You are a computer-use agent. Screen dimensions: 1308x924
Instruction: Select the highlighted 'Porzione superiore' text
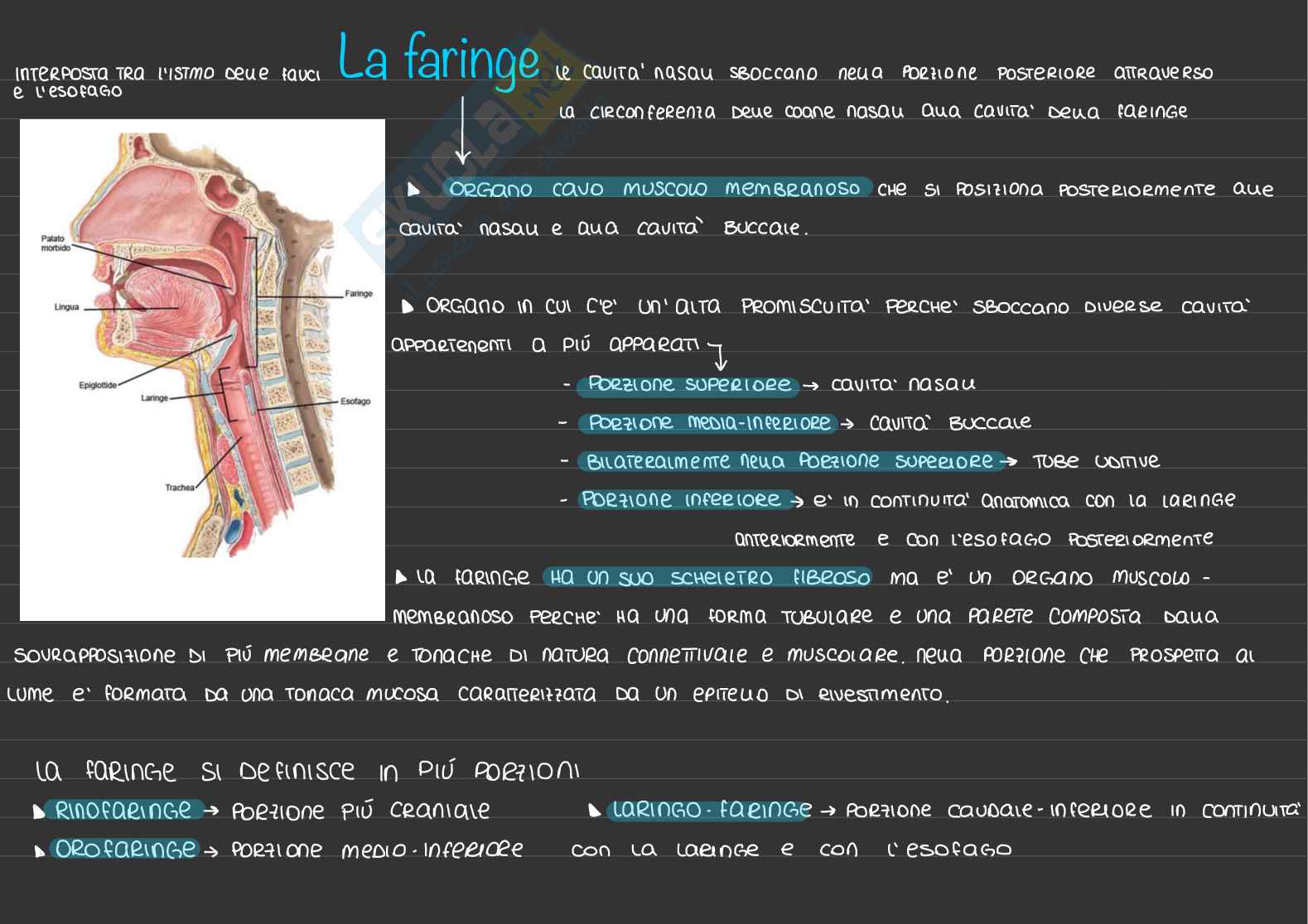click(689, 385)
